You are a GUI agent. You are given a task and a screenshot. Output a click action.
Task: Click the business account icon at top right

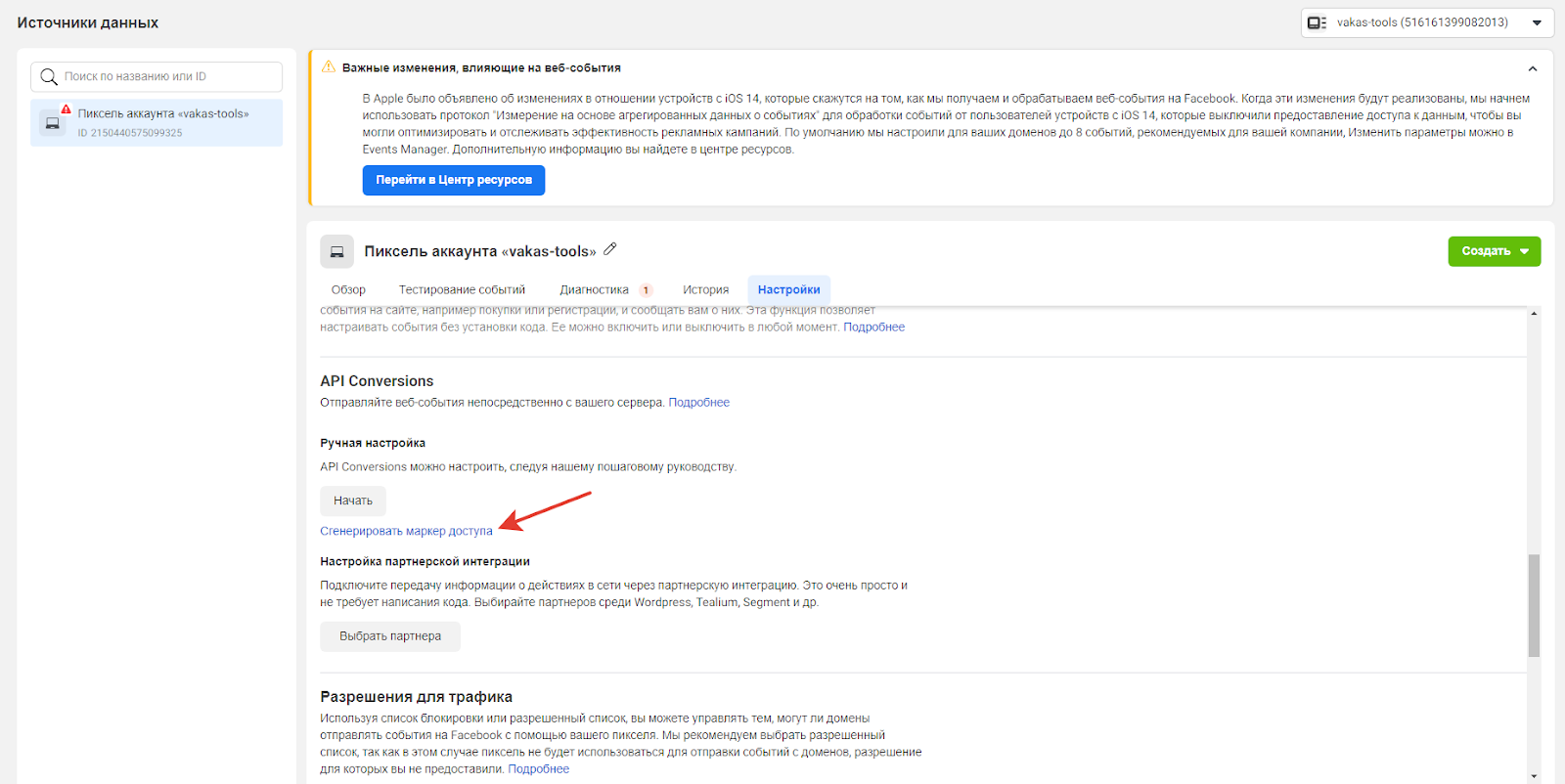[x=1317, y=22]
